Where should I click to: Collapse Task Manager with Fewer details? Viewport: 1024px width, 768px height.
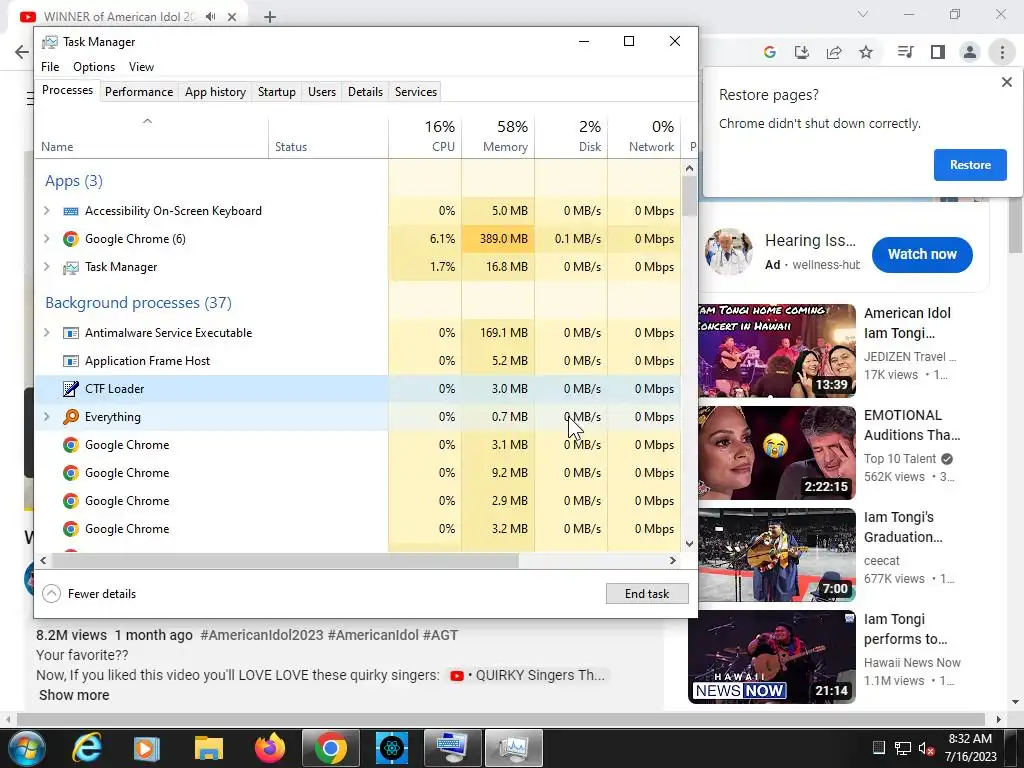[x=89, y=594]
